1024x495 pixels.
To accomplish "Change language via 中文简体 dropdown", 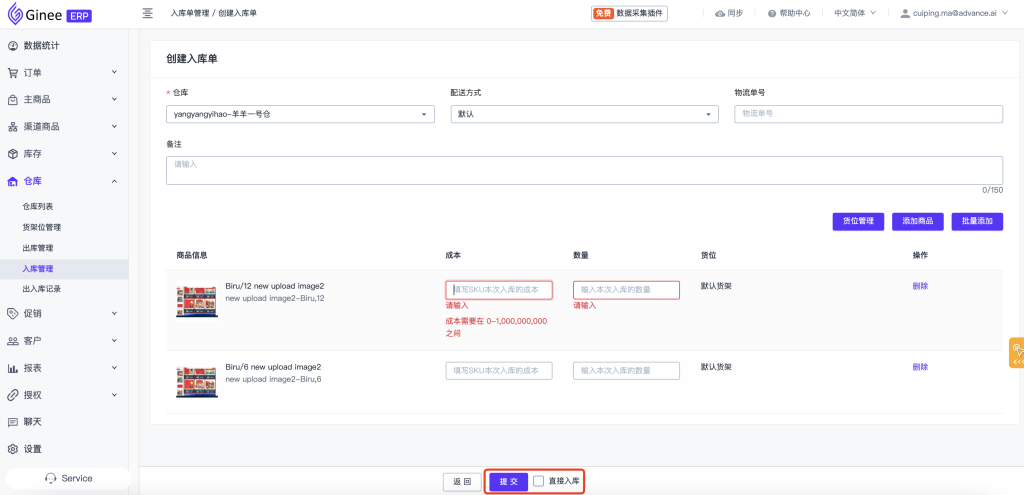I will pyautogui.click(x=855, y=13).
